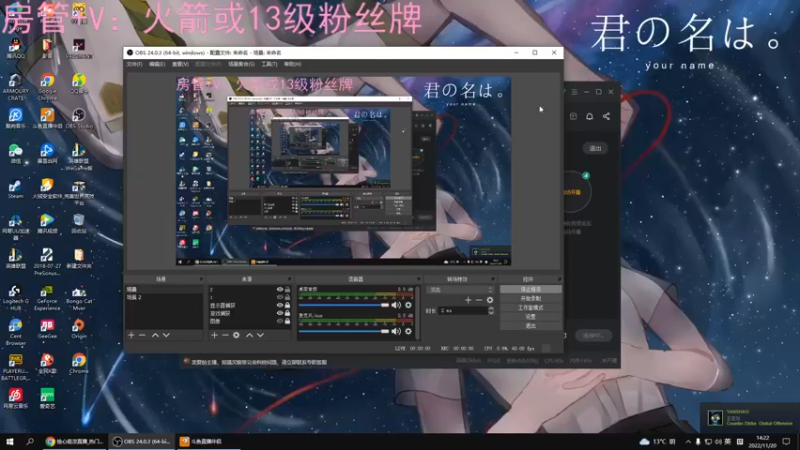
Task: Click the 时长 duration input field
Action: tap(463, 310)
